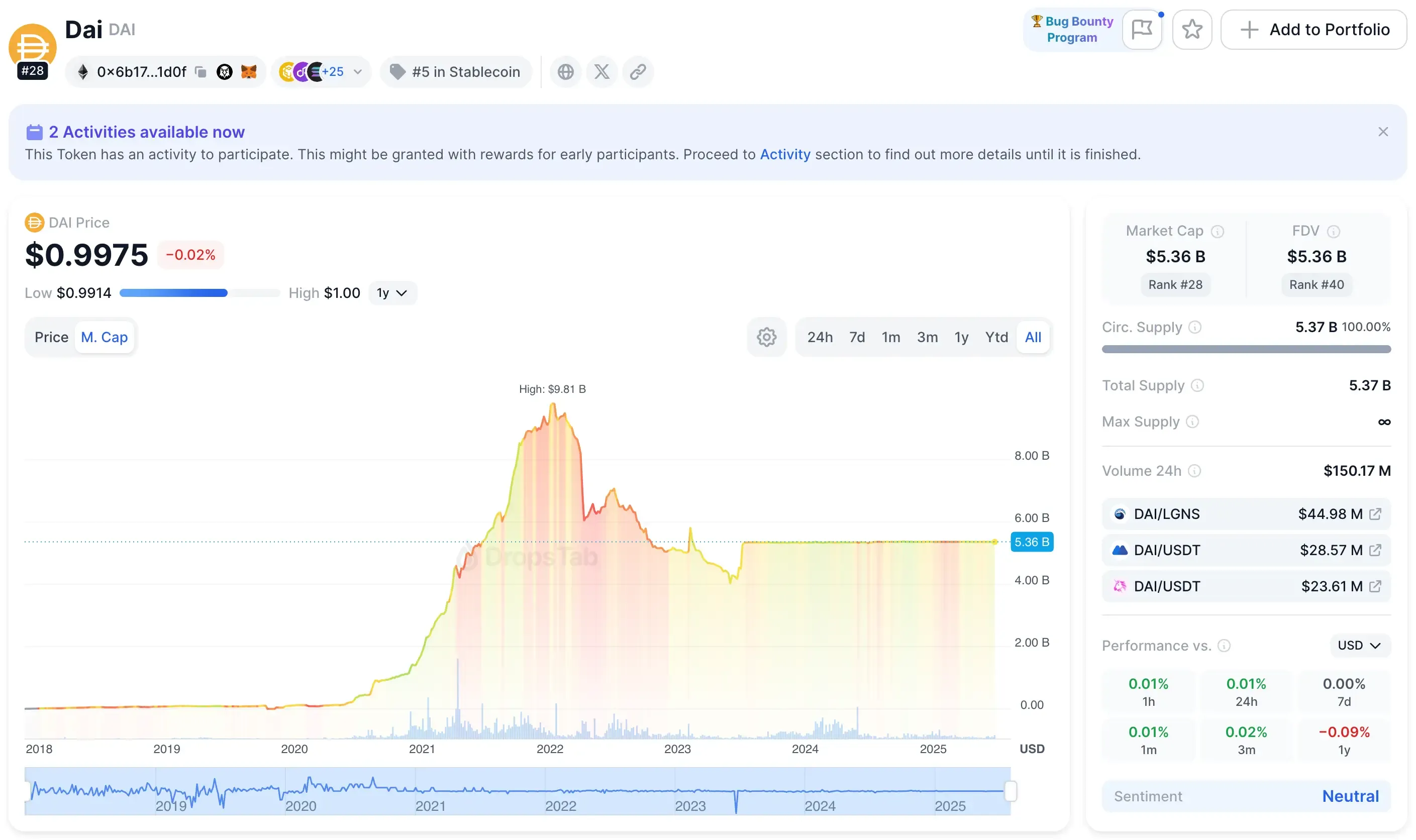
Task: Open the chart settings gear icon
Action: tap(767, 337)
